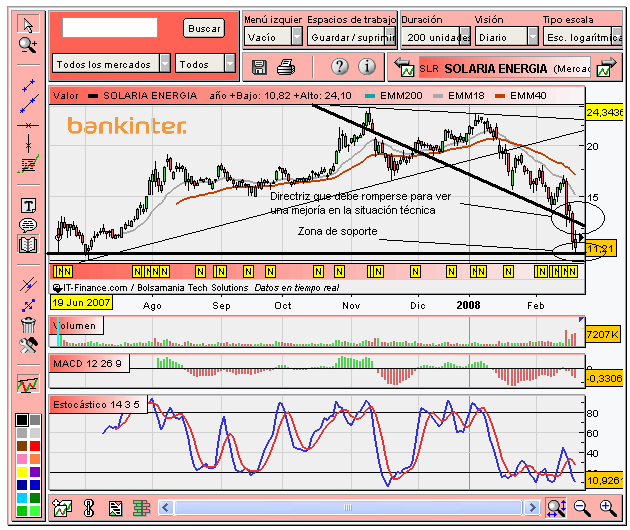Click the trash can delete tool
This screenshot has height=530, width=630.
28,325
